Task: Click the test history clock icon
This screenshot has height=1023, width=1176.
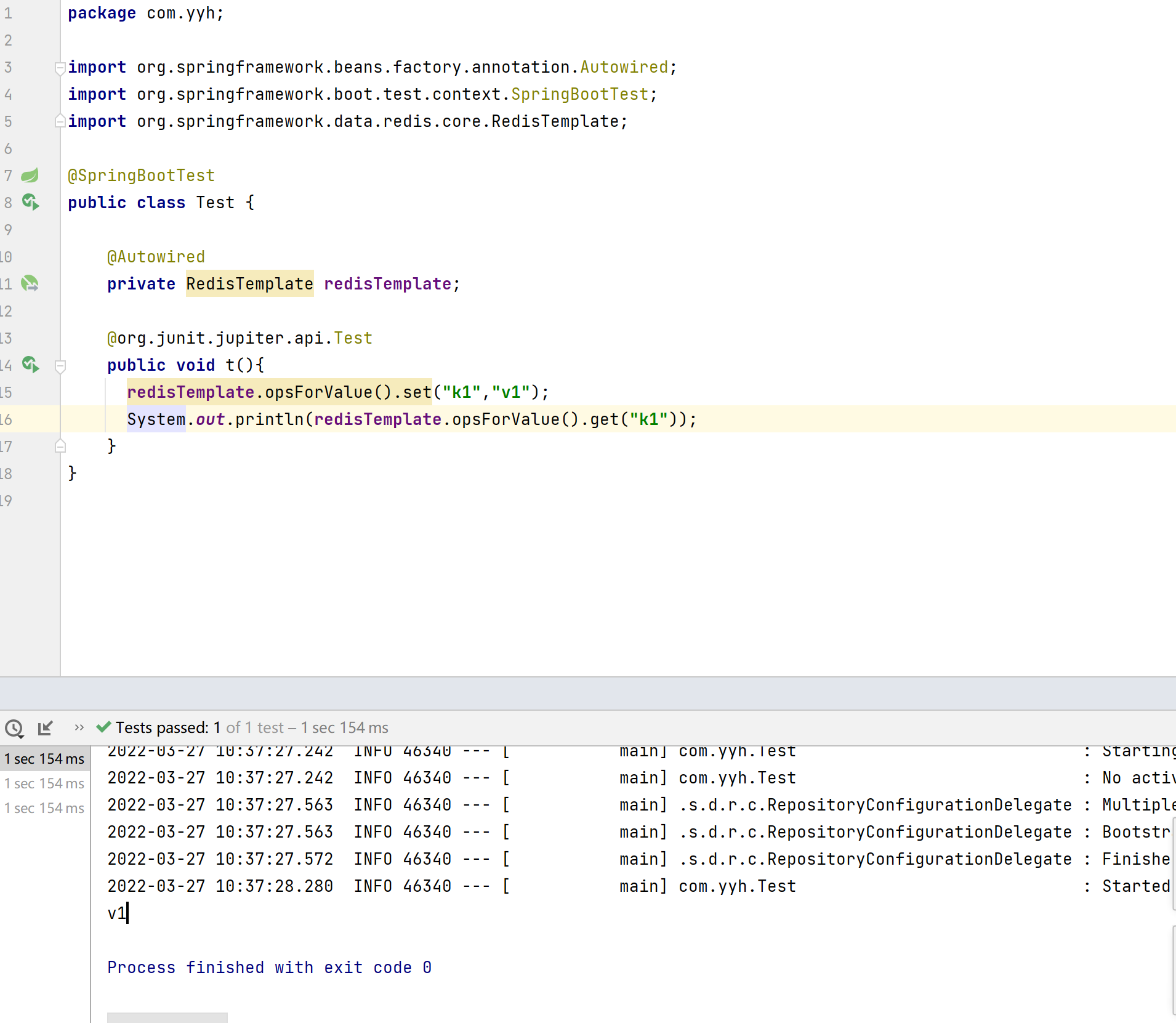Action: [x=14, y=729]
